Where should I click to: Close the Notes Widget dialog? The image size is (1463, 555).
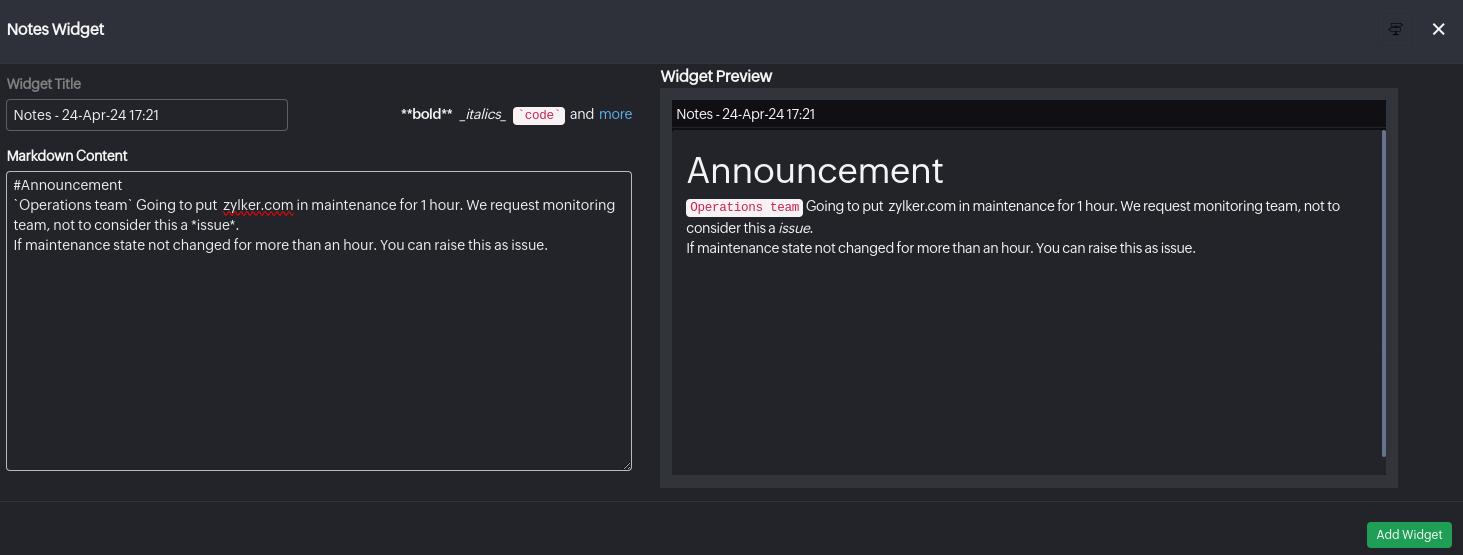click(1439, 30)
